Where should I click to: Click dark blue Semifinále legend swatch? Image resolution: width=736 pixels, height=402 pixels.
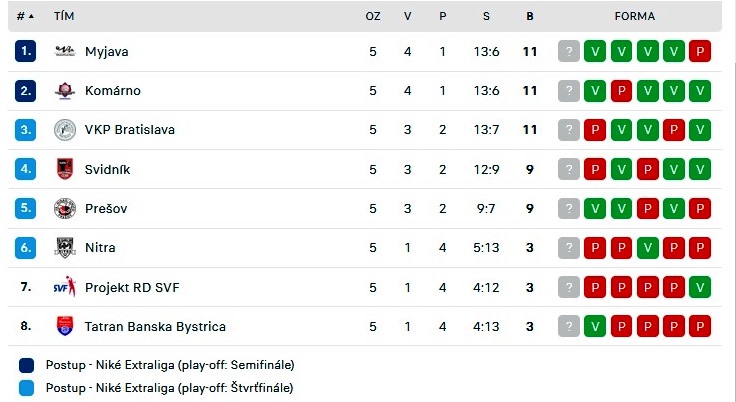pos(26,365)
